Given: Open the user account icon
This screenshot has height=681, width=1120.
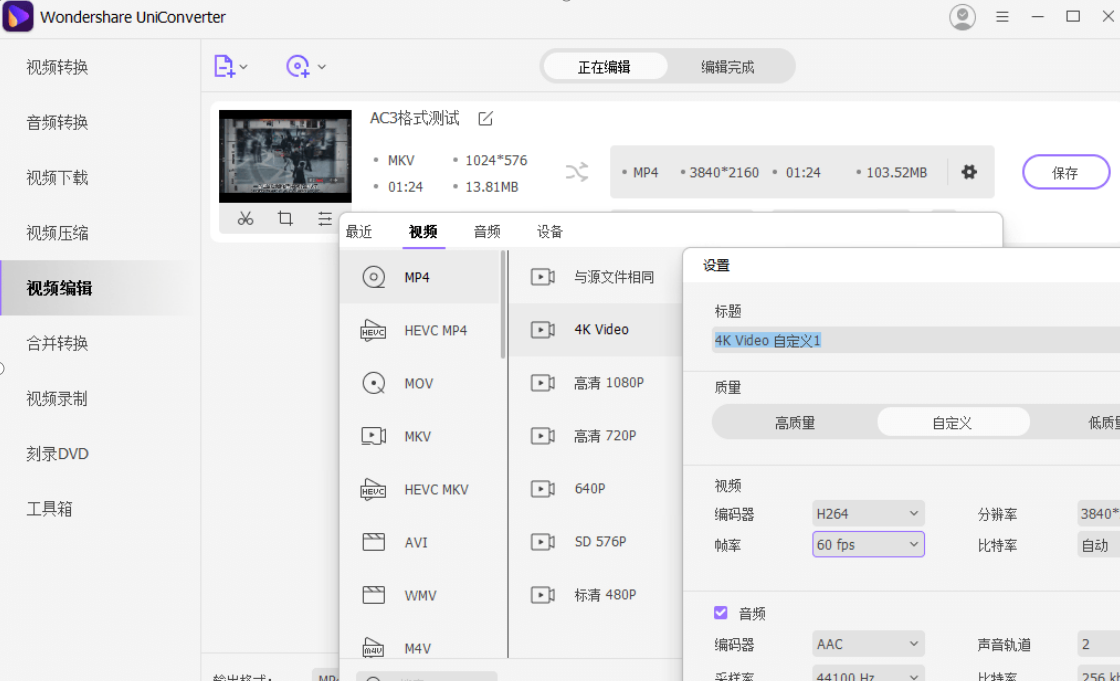Looking at the screenshot, I should tap(962, 16).
